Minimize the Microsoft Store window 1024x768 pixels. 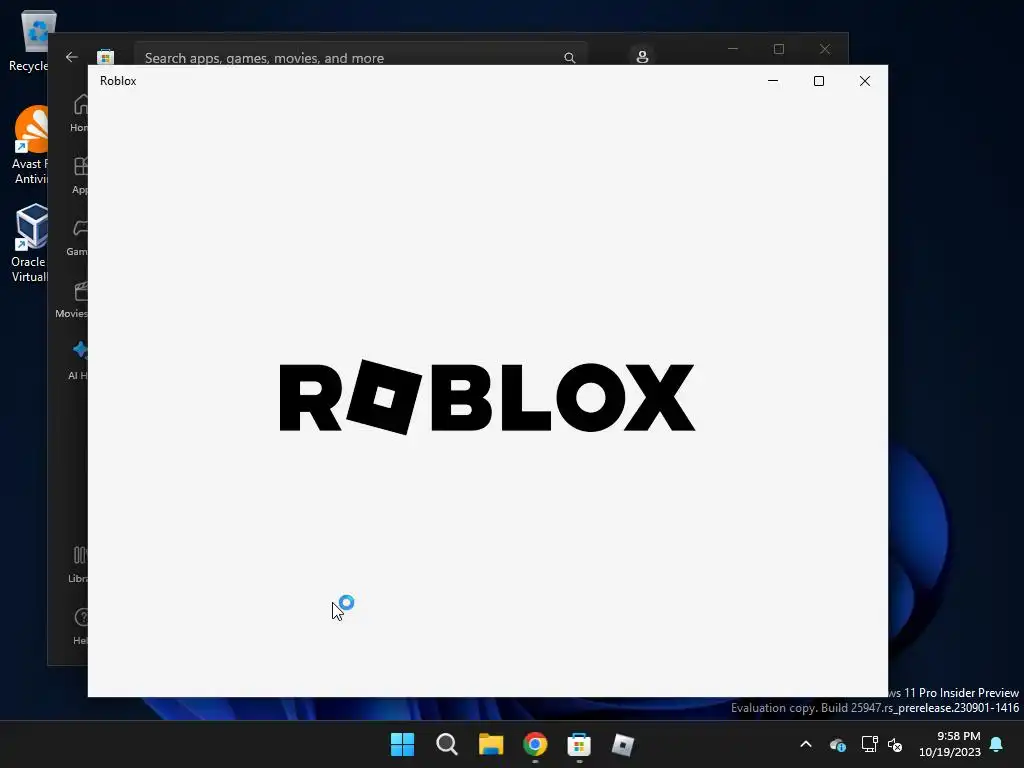click(733, 49)
